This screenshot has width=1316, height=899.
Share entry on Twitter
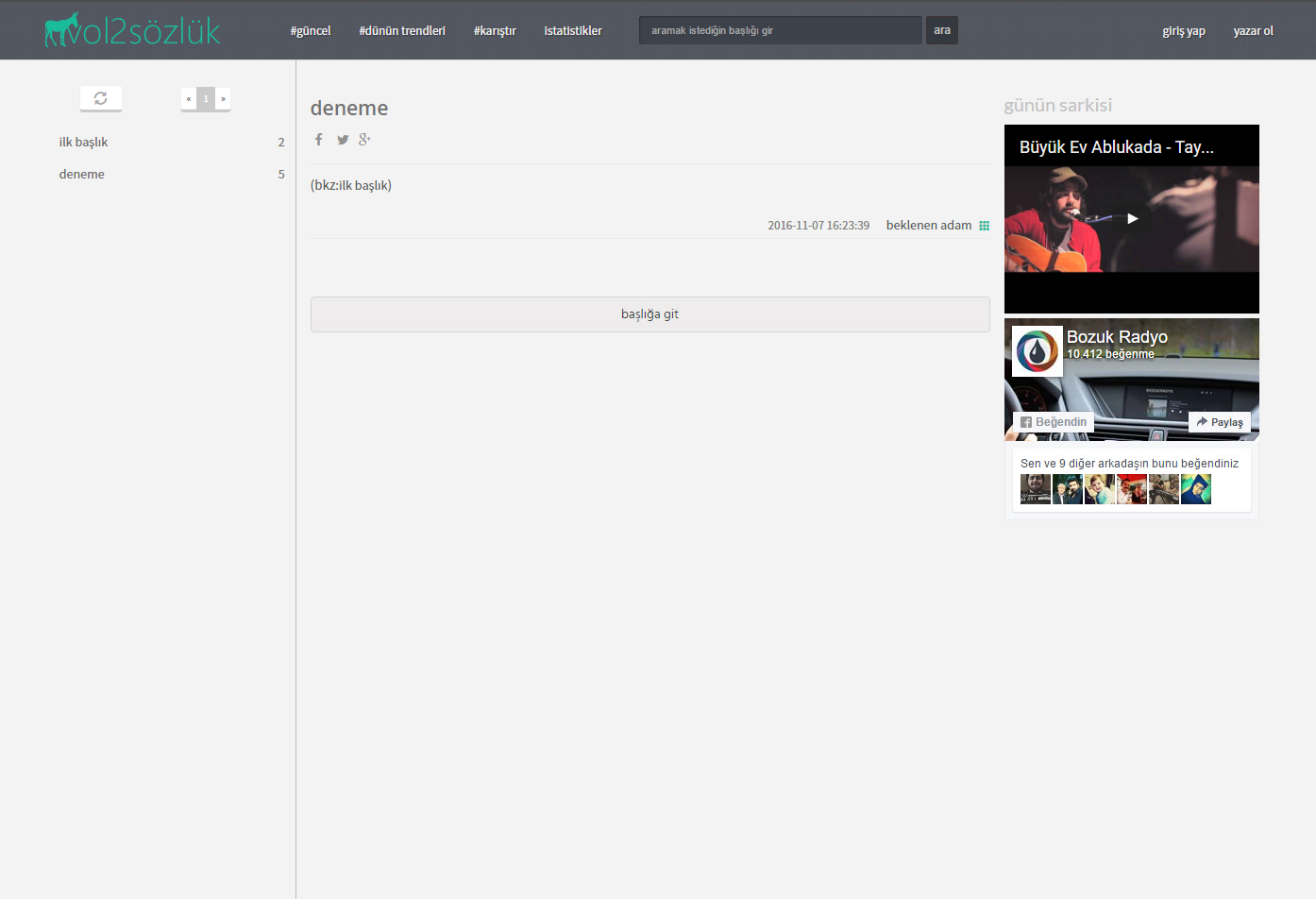(343, 140)
